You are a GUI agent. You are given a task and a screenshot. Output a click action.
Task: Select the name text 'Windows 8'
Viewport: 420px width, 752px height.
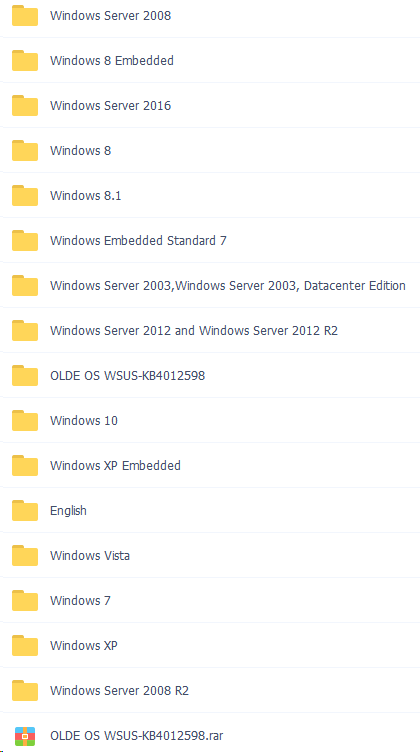pyautogui.click(x=81, y=151)
